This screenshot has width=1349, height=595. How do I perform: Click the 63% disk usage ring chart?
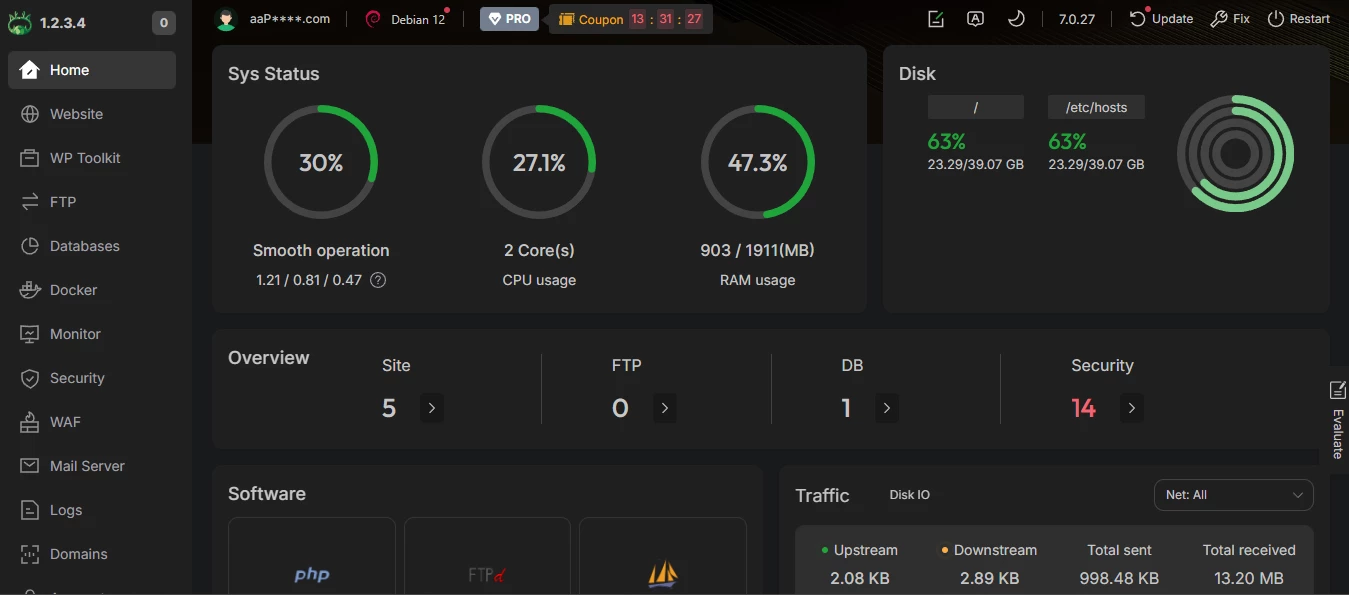[1235, 153]
